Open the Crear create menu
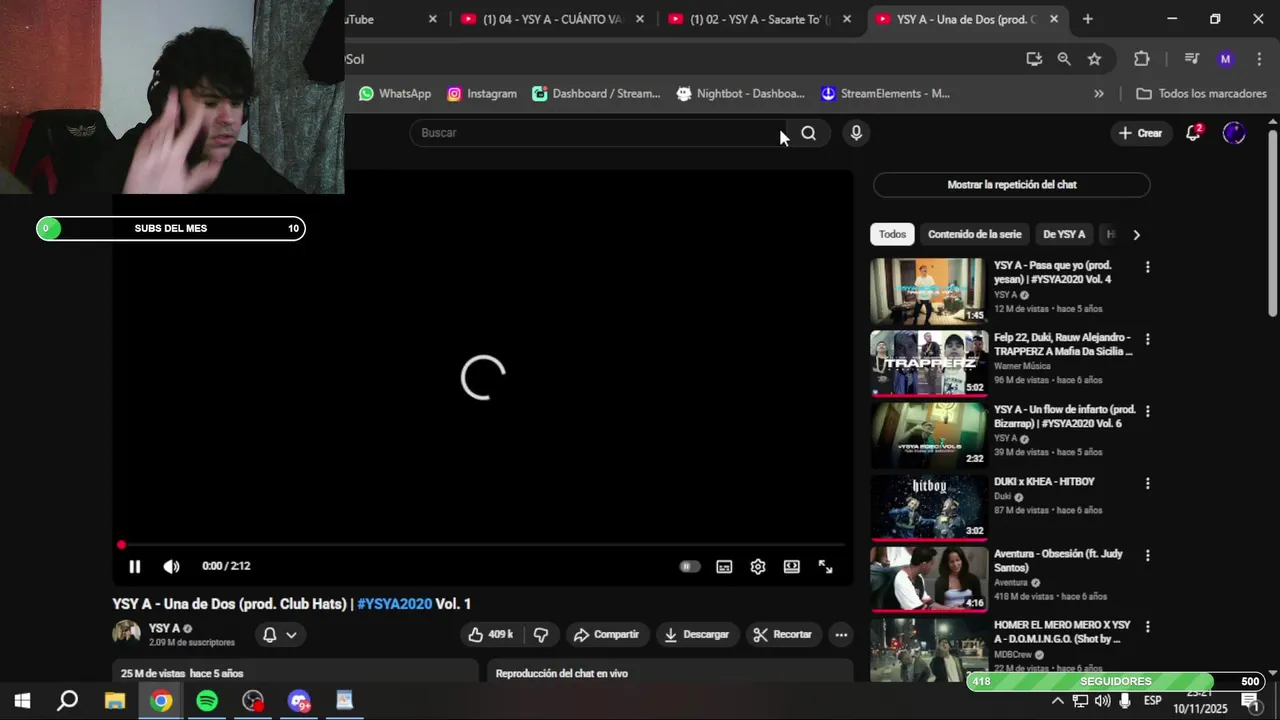 tap(1140, 133)
